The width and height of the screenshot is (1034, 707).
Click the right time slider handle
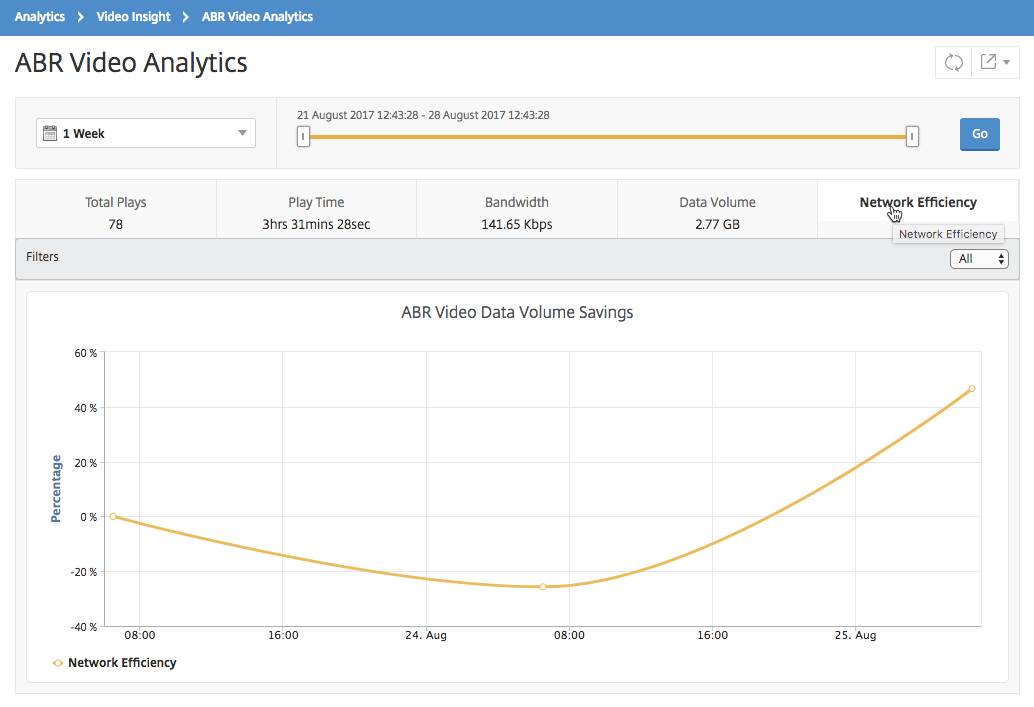coord(912,137)
